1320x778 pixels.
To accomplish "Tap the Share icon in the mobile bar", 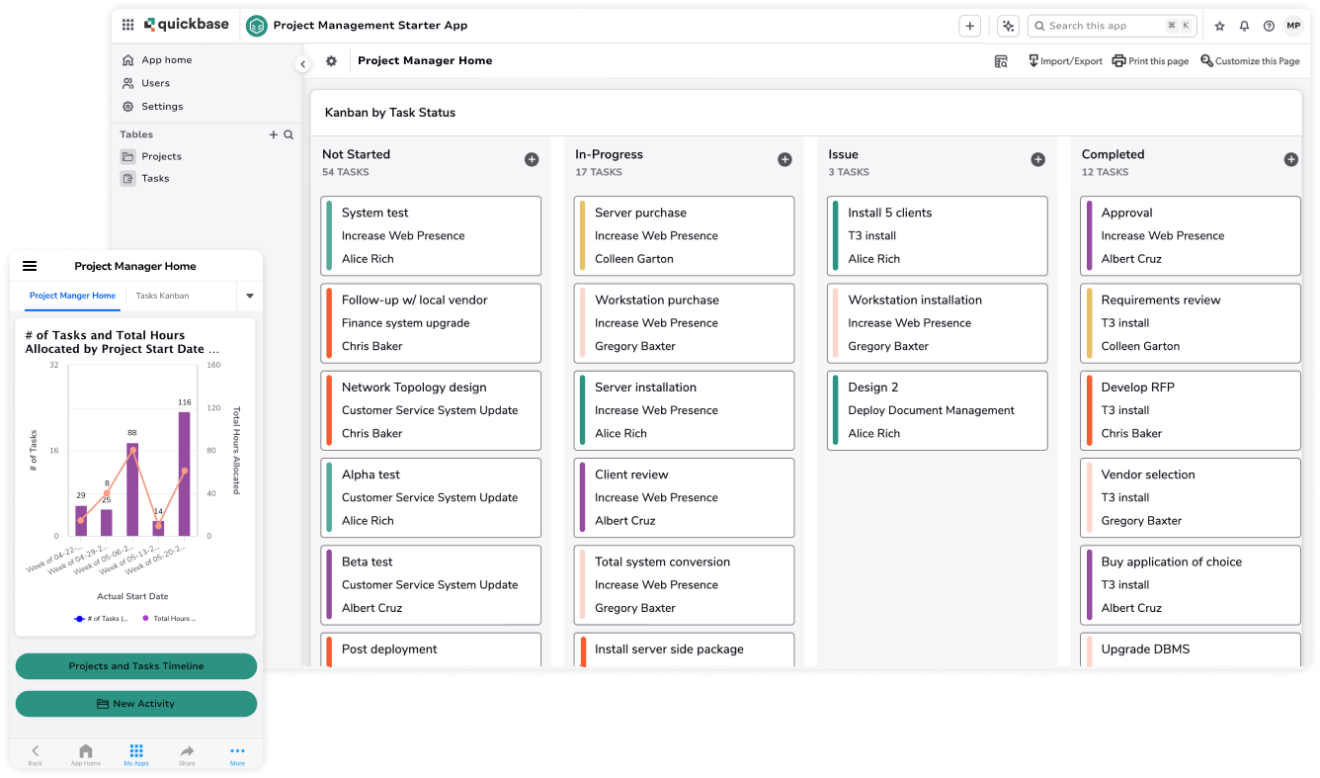I will pyautogui.click(x=186, y=753).
